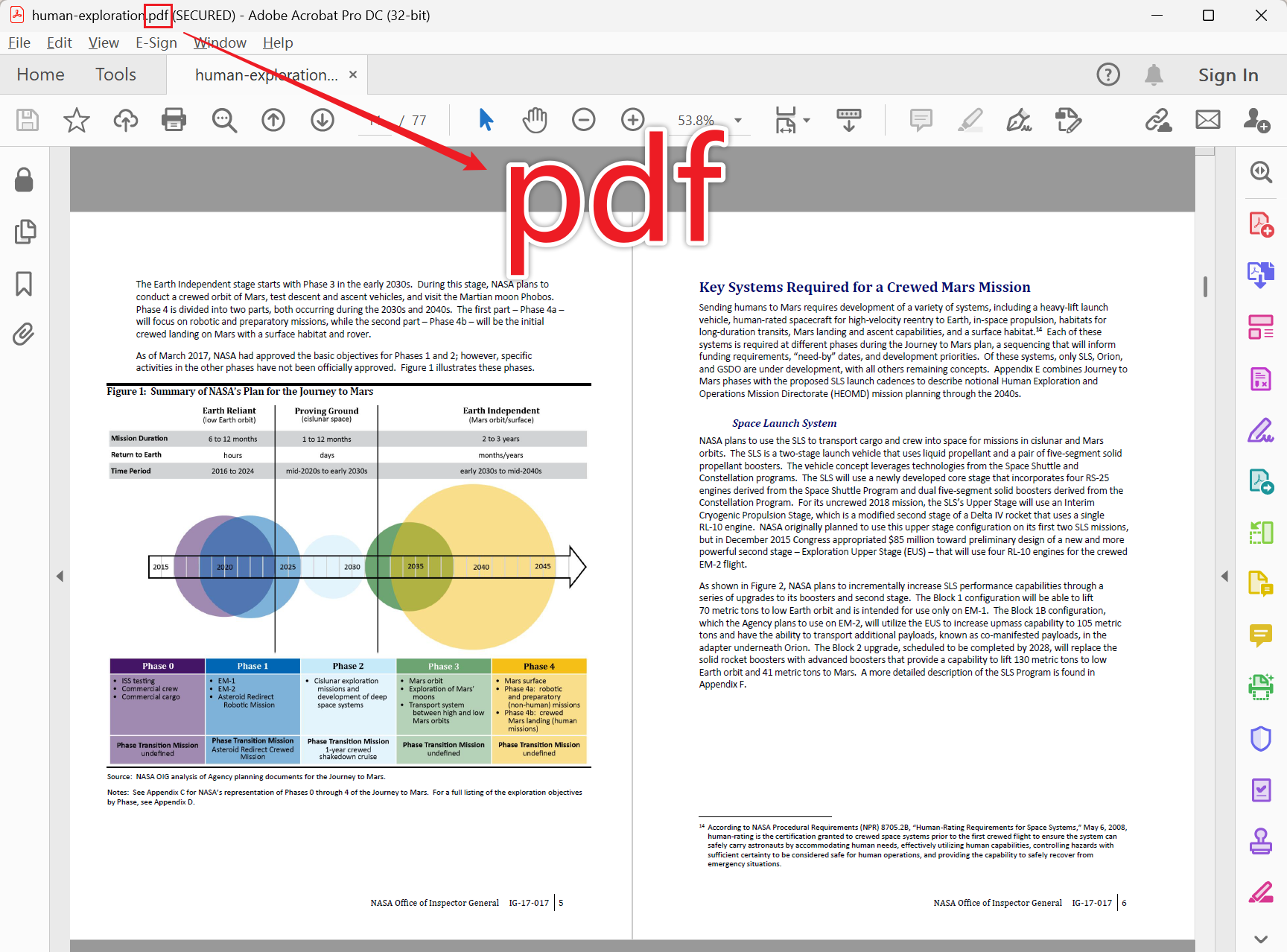The image size is (1287, 952).
Task: Open the zoom percentage dropdown
Action: click(x=737, y=120)
